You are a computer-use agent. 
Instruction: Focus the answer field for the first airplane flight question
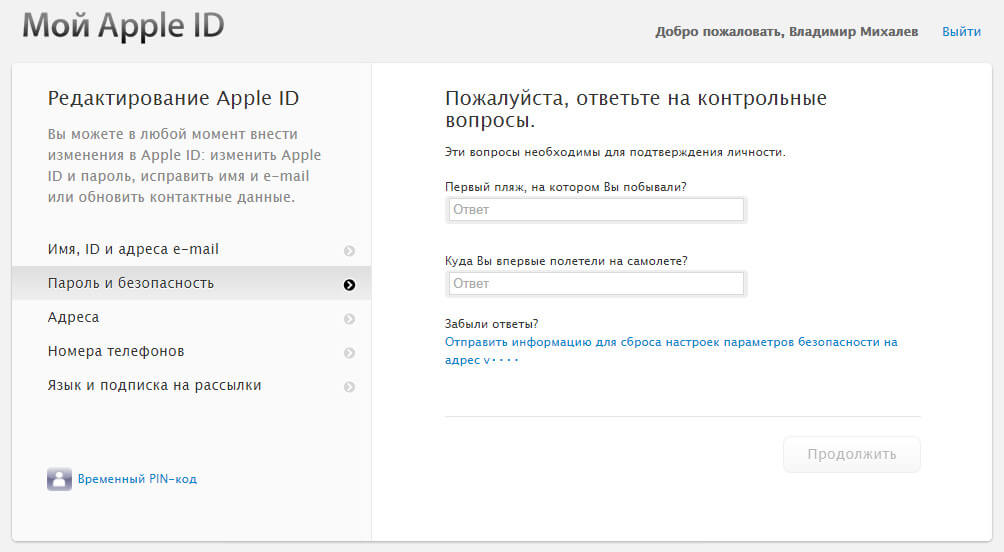coord(595,284)
